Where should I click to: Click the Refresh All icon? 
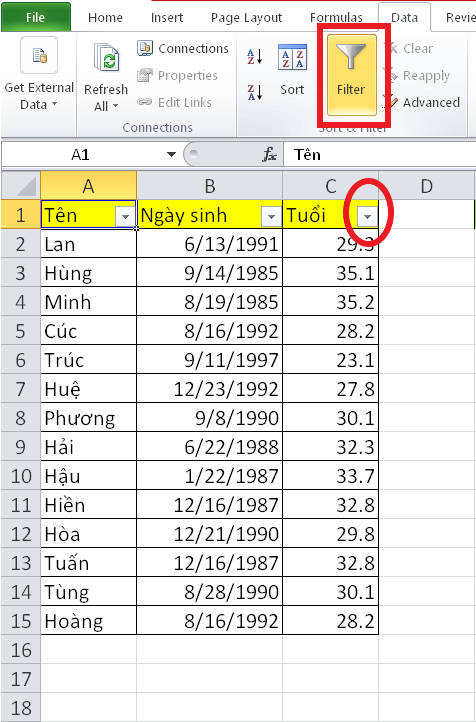pos(106,58)
